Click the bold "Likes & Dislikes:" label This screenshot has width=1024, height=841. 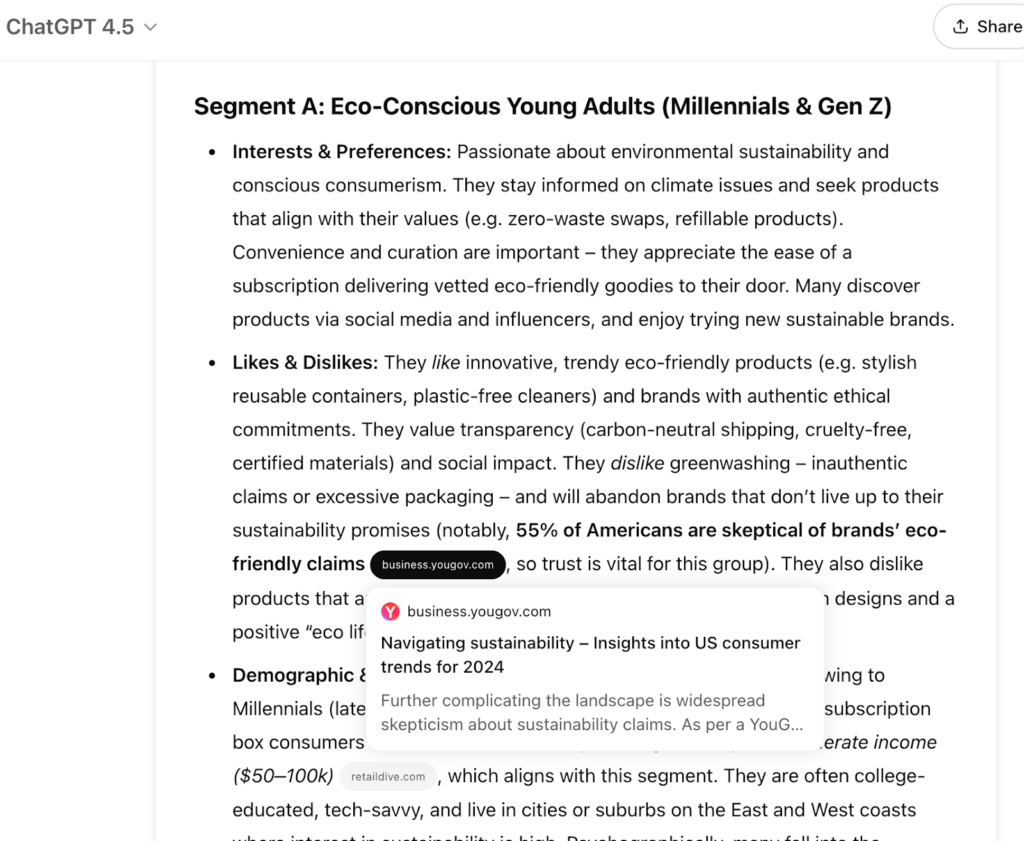coord(305,362)
